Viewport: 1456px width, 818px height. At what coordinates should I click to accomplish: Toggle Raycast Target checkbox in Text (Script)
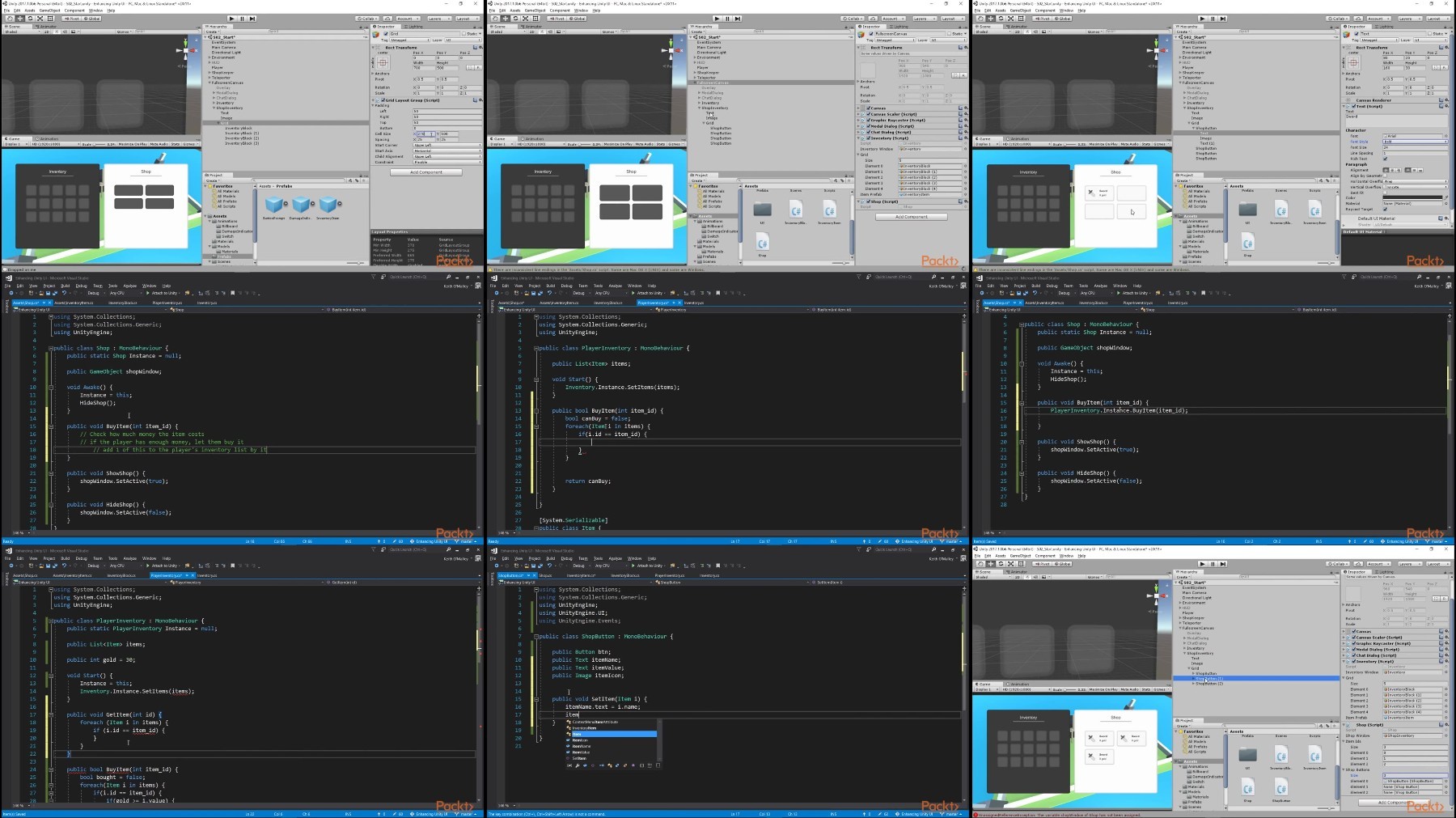coord(1385,210)
